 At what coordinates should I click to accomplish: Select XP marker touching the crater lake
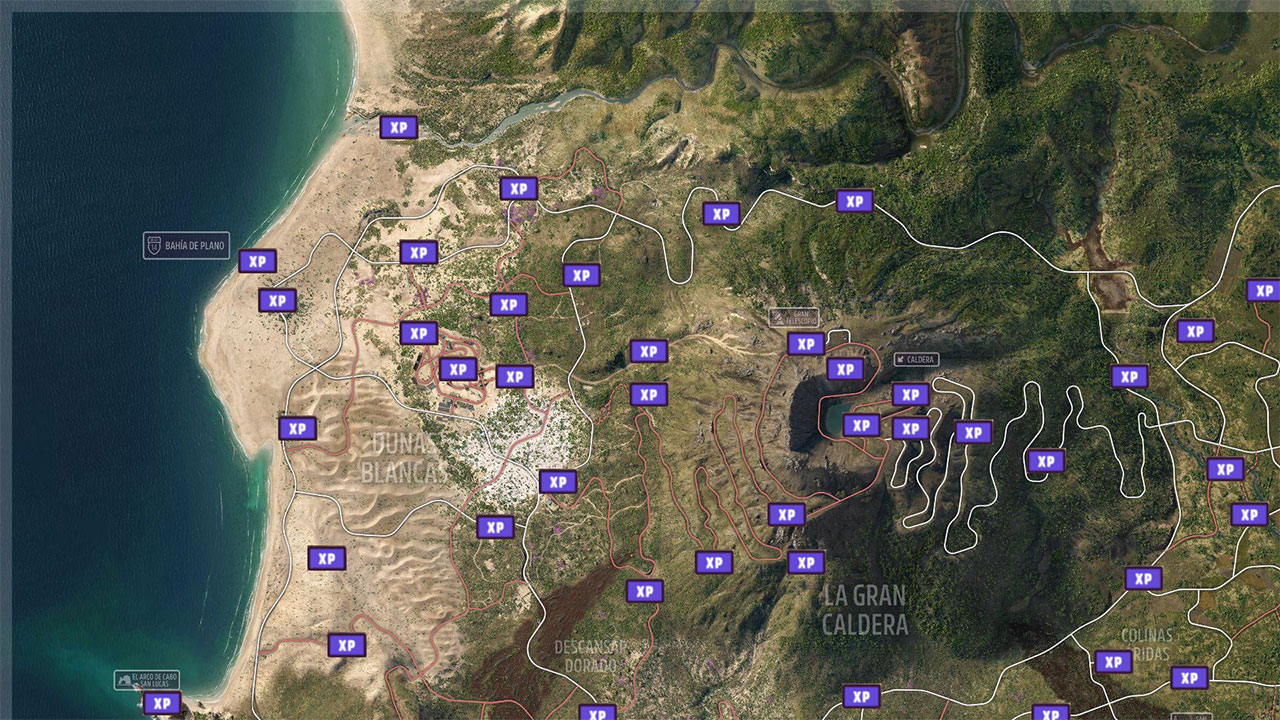(861, 425)
